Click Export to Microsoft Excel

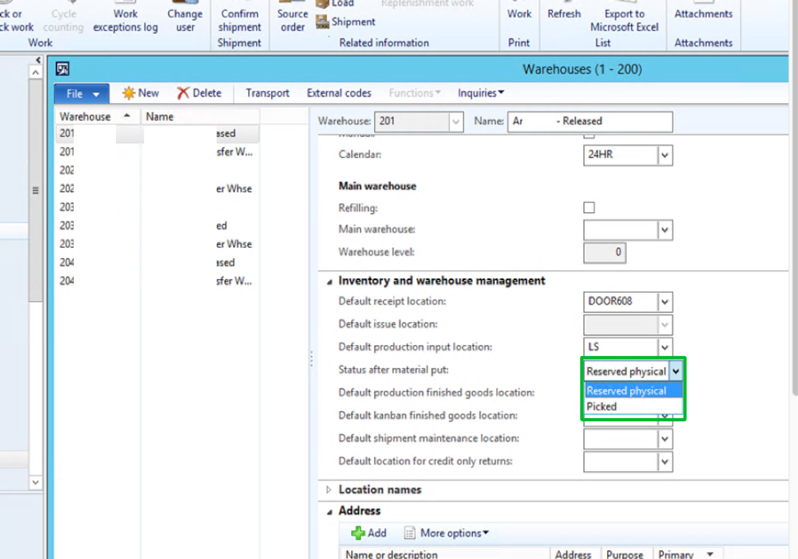point(624,20)
